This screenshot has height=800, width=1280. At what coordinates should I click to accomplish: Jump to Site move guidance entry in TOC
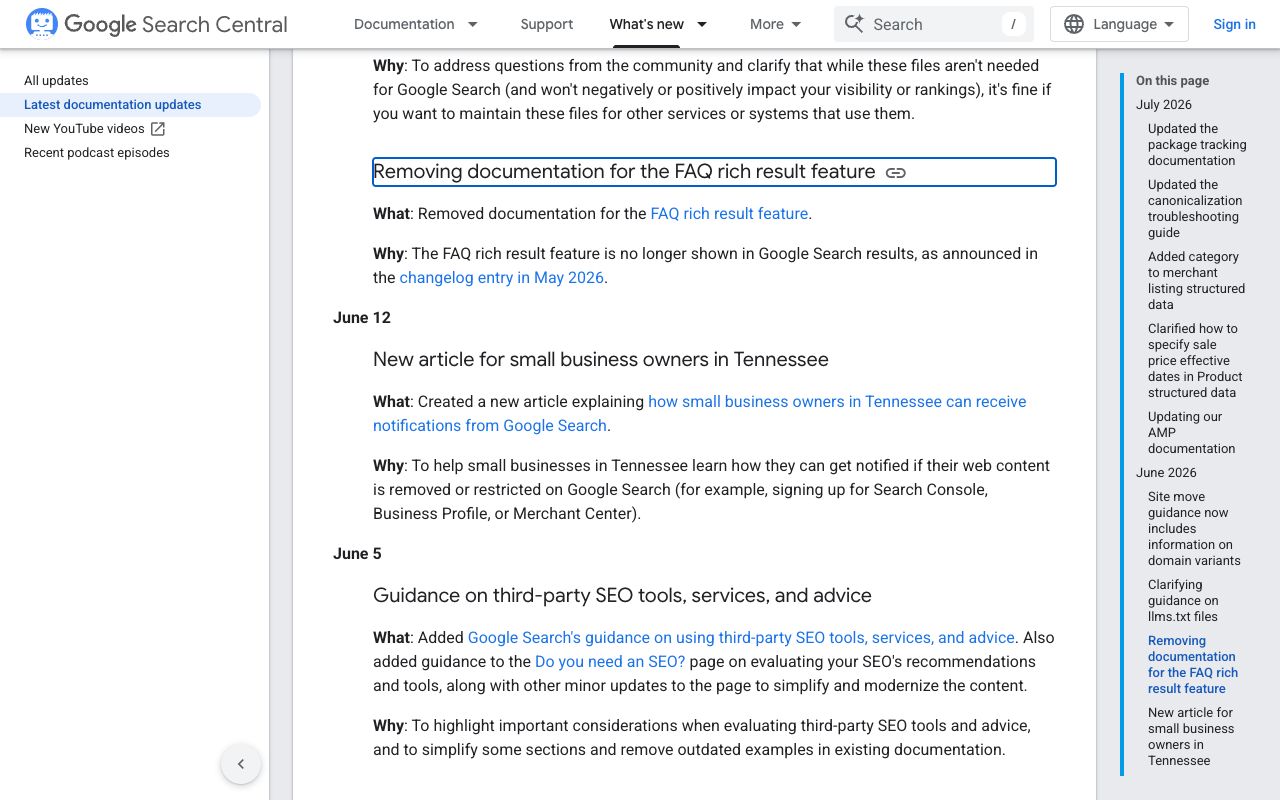pyautogui.click(x=1194, y=528)
